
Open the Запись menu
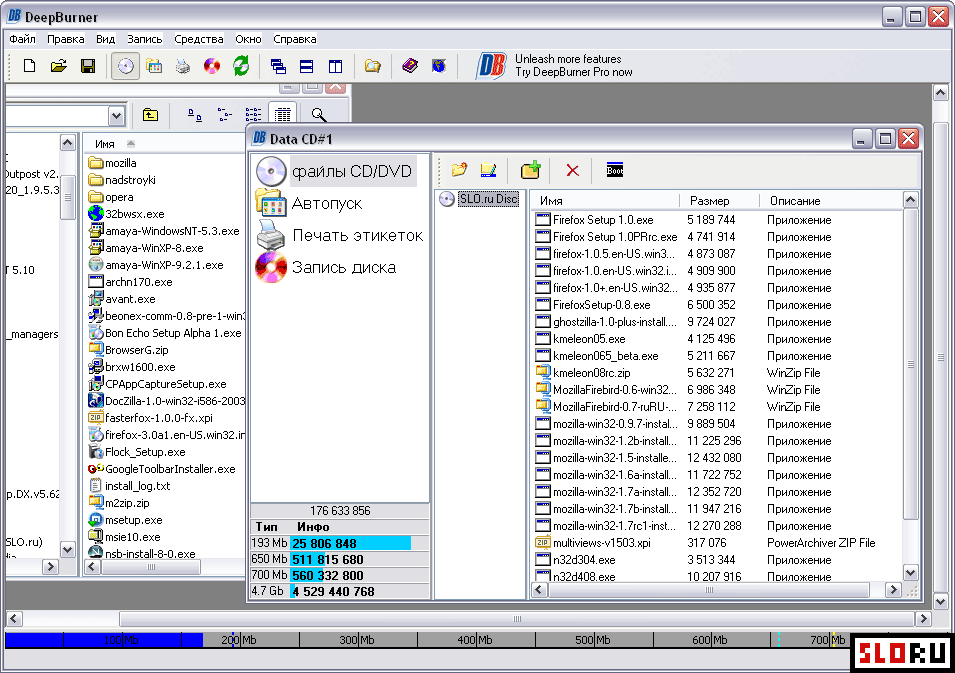pyautogui.click(x=144, y=39)
